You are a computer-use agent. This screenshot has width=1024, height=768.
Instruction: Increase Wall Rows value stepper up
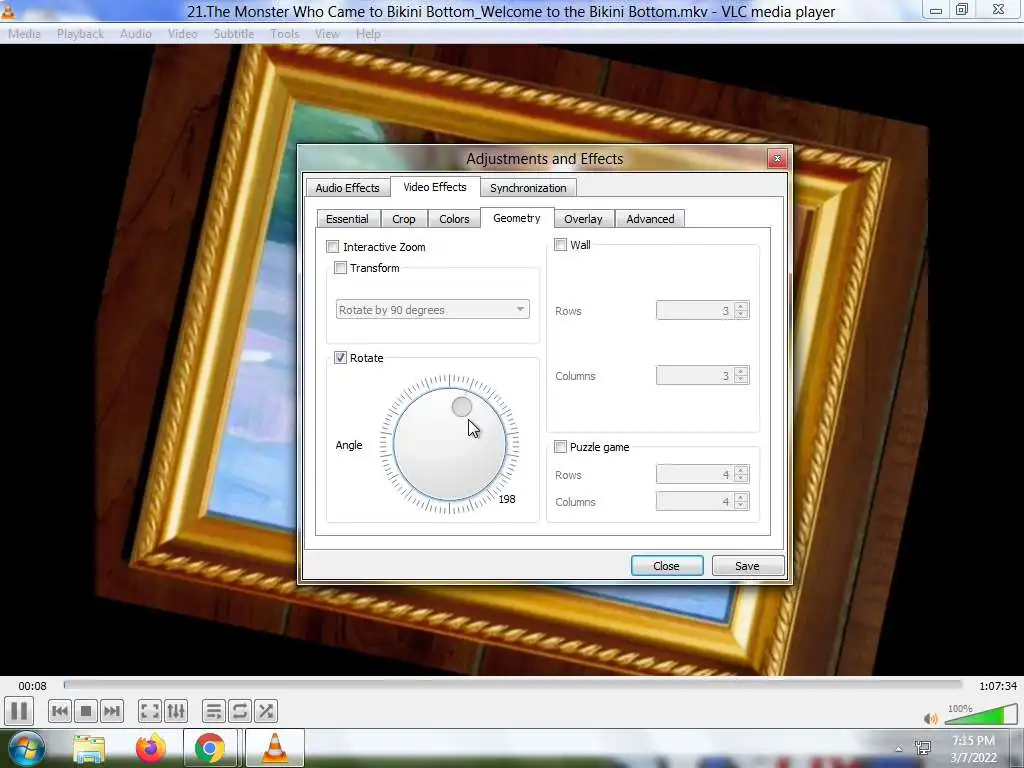coord(741,306)
